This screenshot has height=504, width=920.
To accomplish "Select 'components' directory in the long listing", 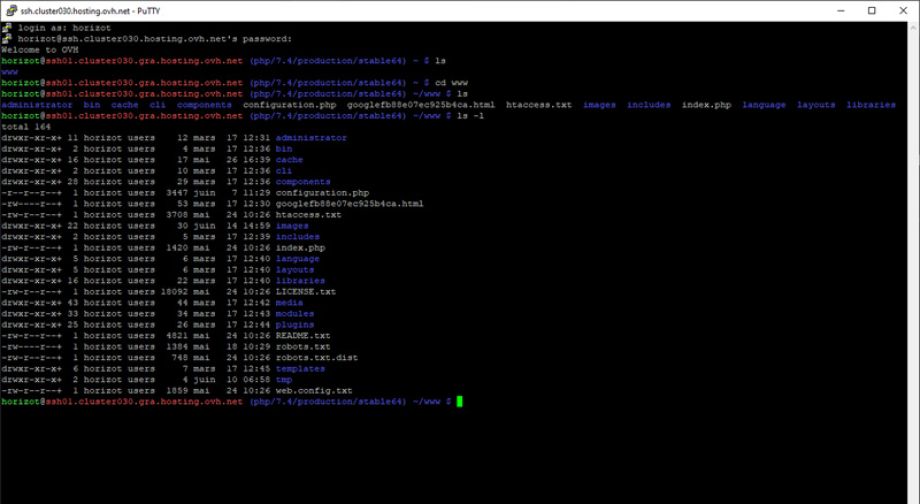I will click(x=303, y=182).
